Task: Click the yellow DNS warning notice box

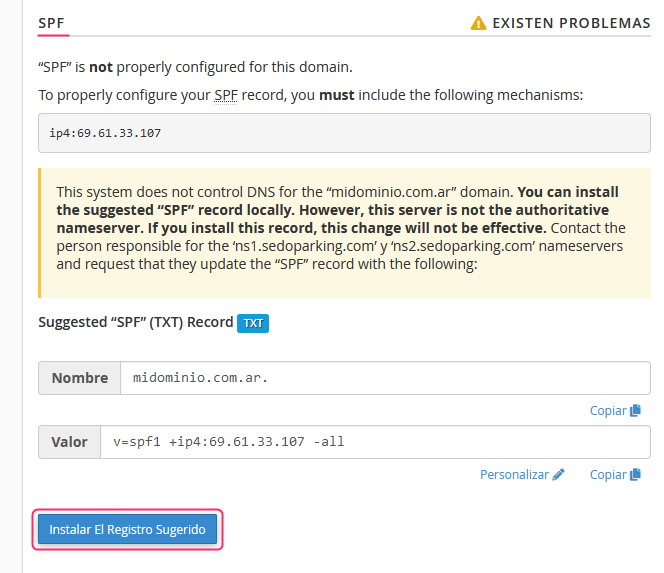Action: 344,233
